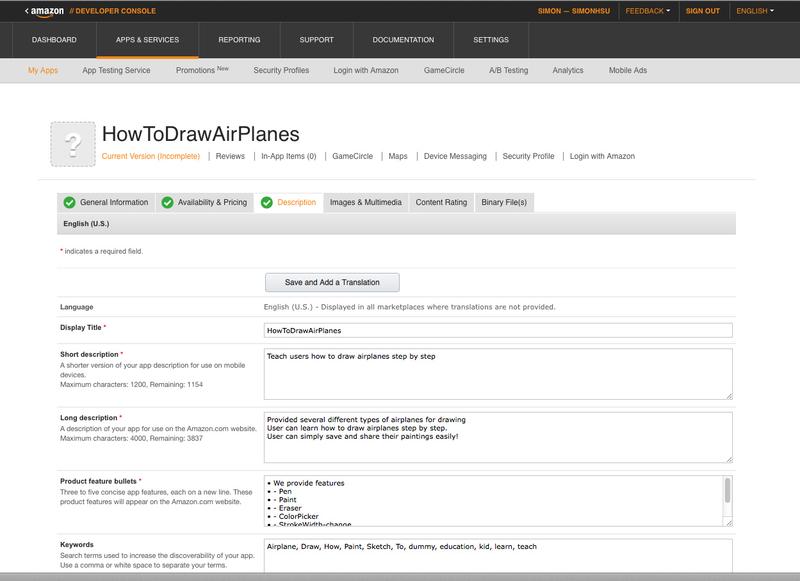Viewport: 800px width, 581px height.
Task: Open the app's GameCircle link under the title
Action: (x=353, y=156)
